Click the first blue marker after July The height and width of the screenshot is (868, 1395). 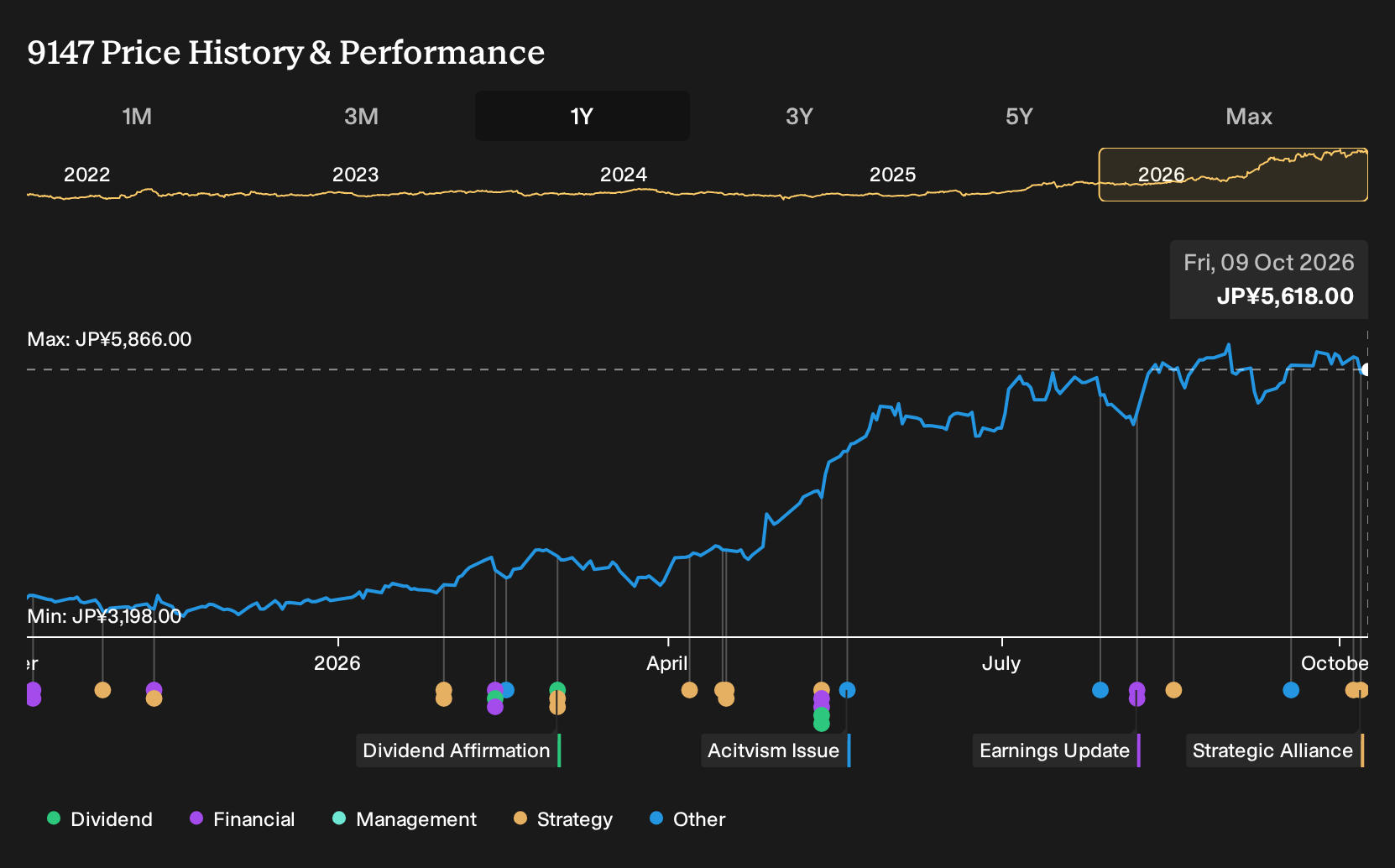tap(1100, 690)
